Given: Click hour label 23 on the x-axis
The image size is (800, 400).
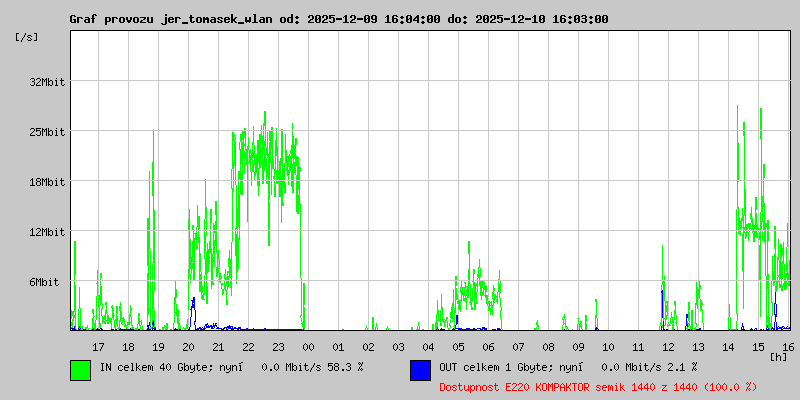Looking at the screenshot, I should coord(278,347).
